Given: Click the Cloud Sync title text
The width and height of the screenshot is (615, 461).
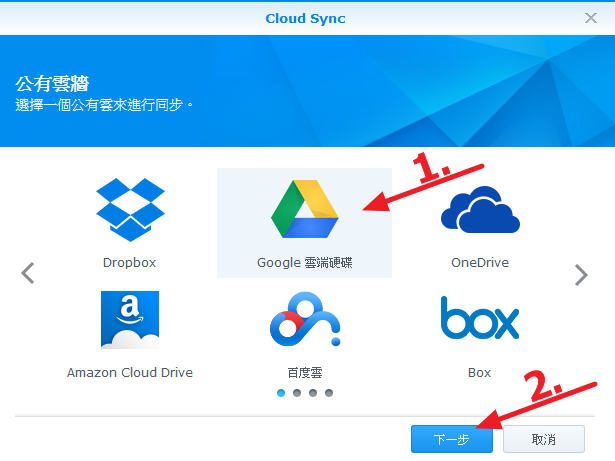Looking at the screenshot, I should pos(306,18).
